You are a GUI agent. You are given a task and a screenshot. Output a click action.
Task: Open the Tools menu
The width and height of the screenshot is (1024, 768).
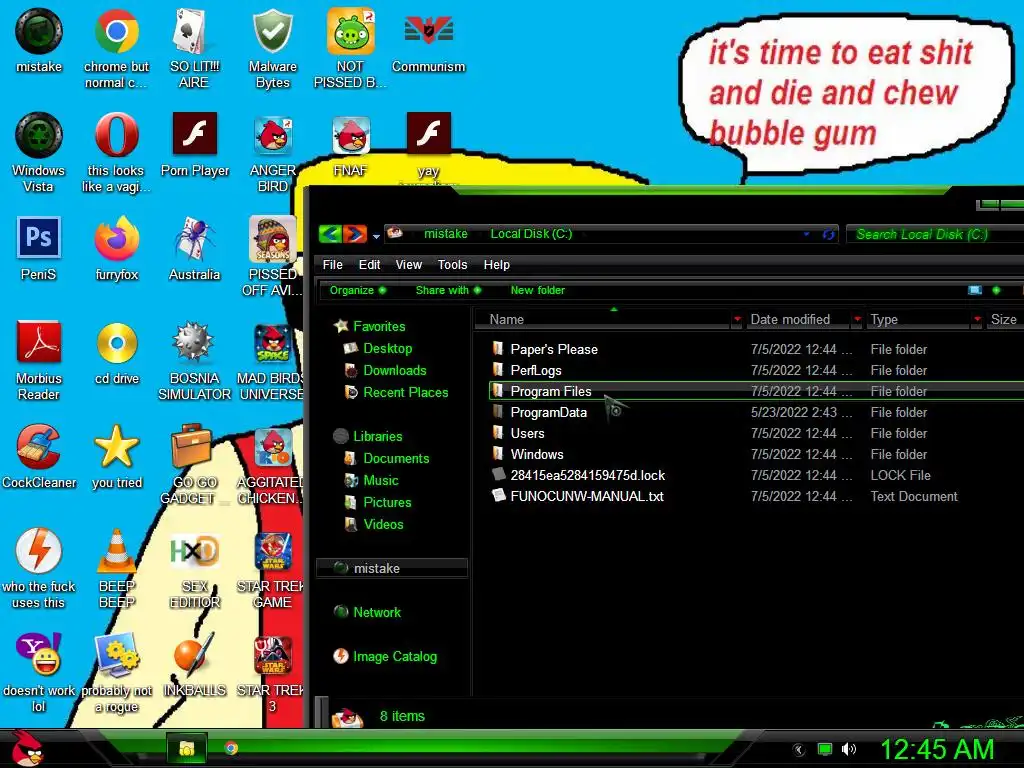(452, 264)
